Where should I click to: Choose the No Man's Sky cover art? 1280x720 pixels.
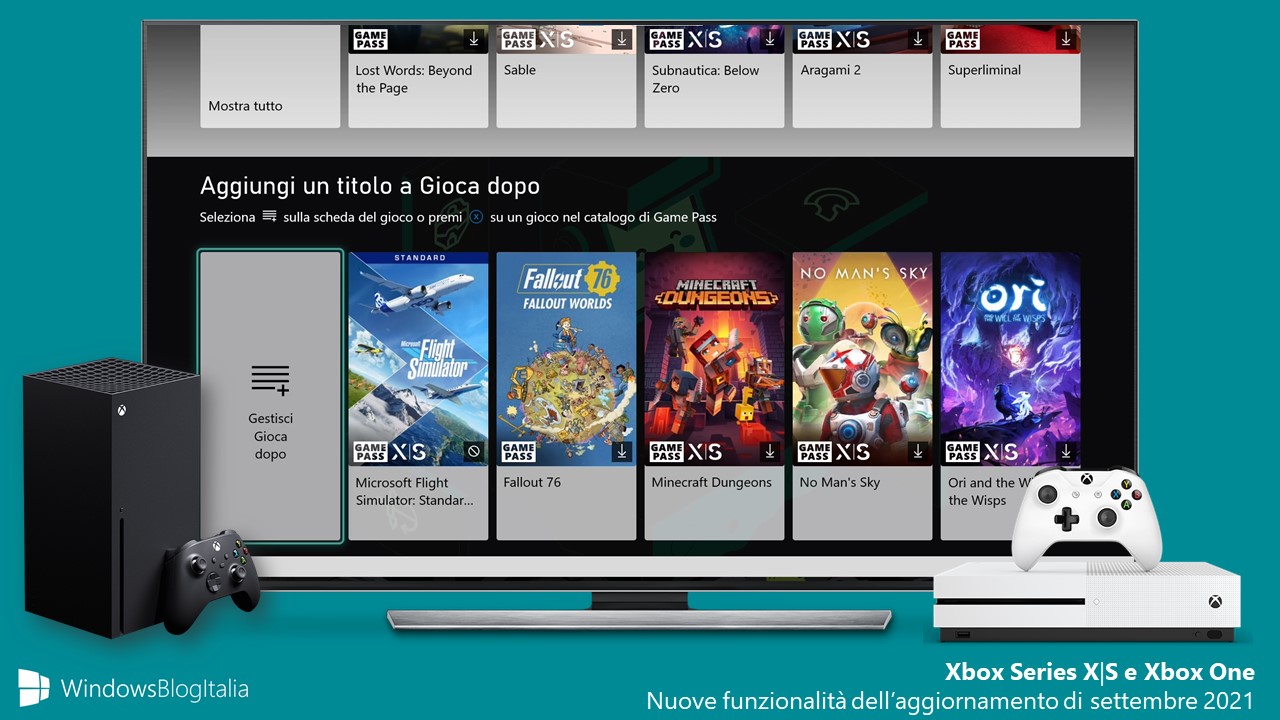[x=862, y=358]
